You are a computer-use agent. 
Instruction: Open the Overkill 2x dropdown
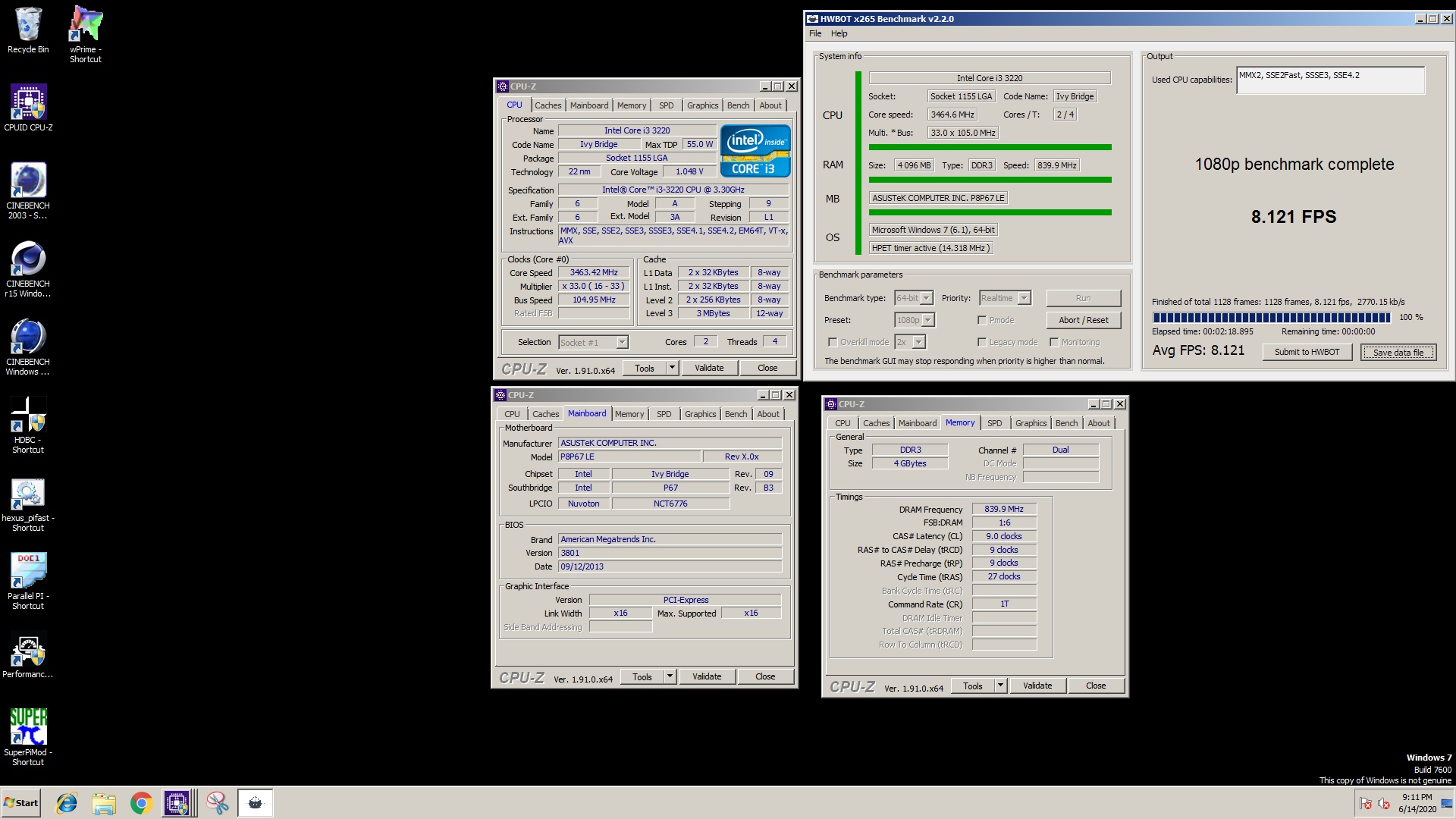click(x=919, y=342)
